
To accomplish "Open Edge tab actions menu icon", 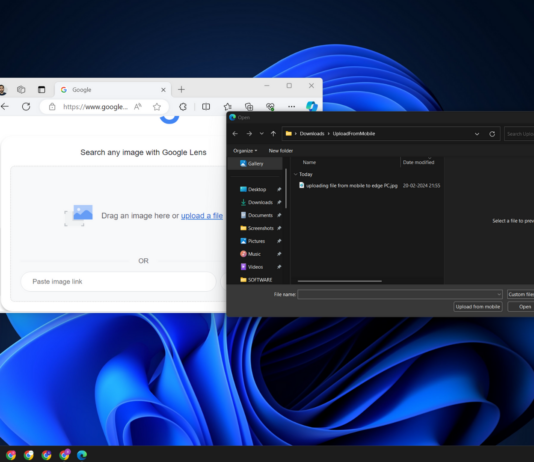I will 42,90.
